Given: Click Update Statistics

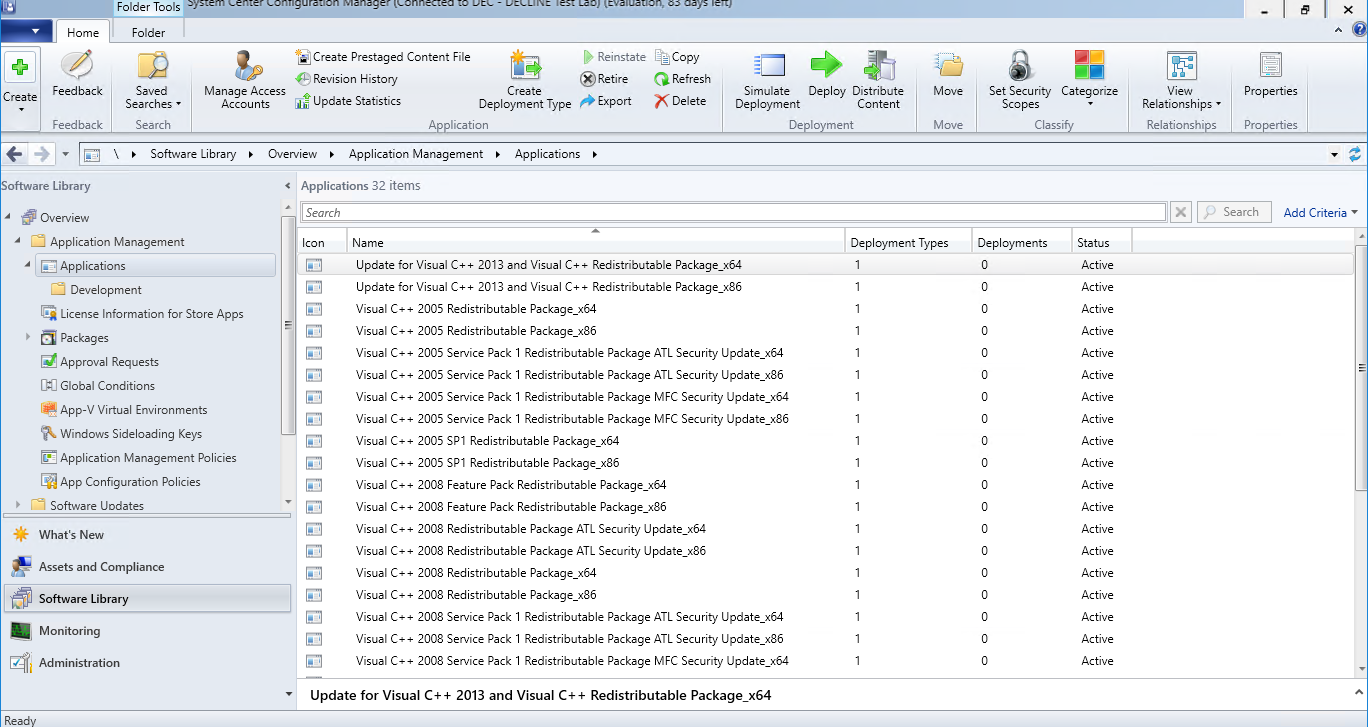Looking at the screenshot, I should pos(348,101).
